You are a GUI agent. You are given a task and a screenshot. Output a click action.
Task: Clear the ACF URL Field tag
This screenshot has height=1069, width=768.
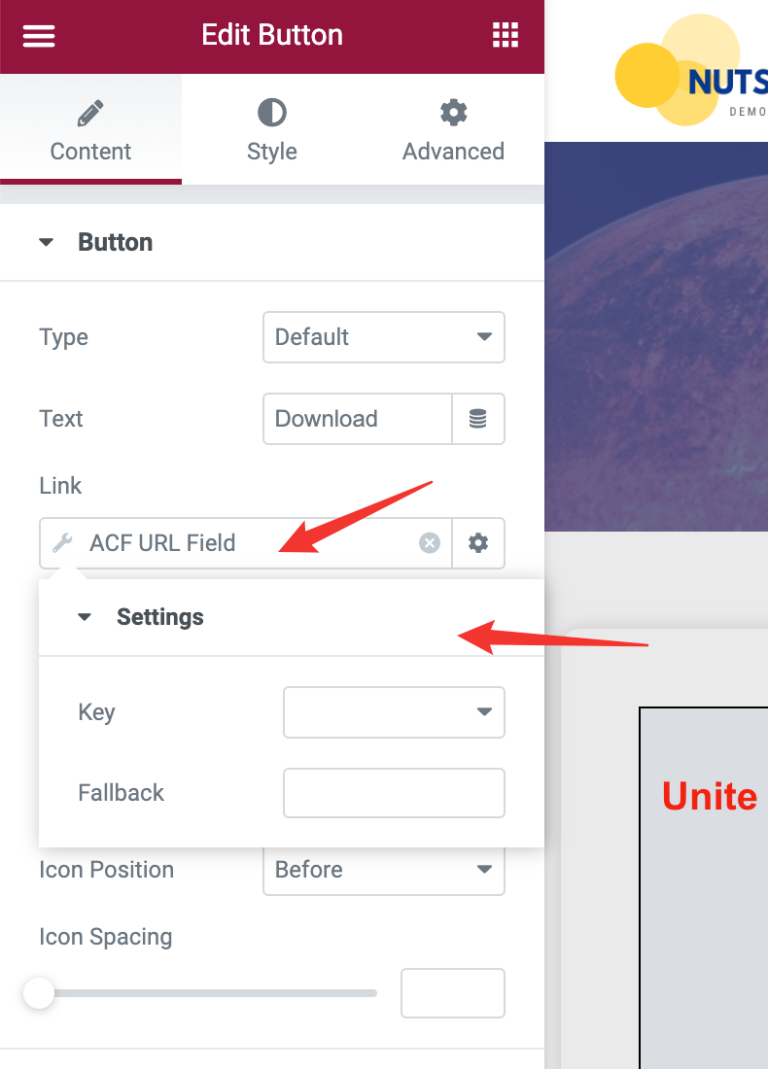click(430, 543)
